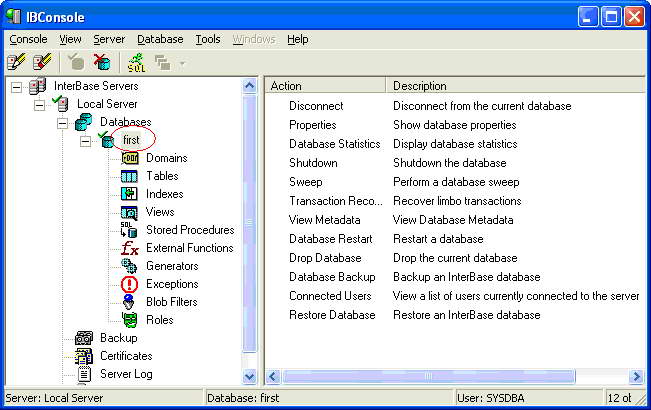
Task: Collapse the 'first' database node
Action: tap(85, 142)
